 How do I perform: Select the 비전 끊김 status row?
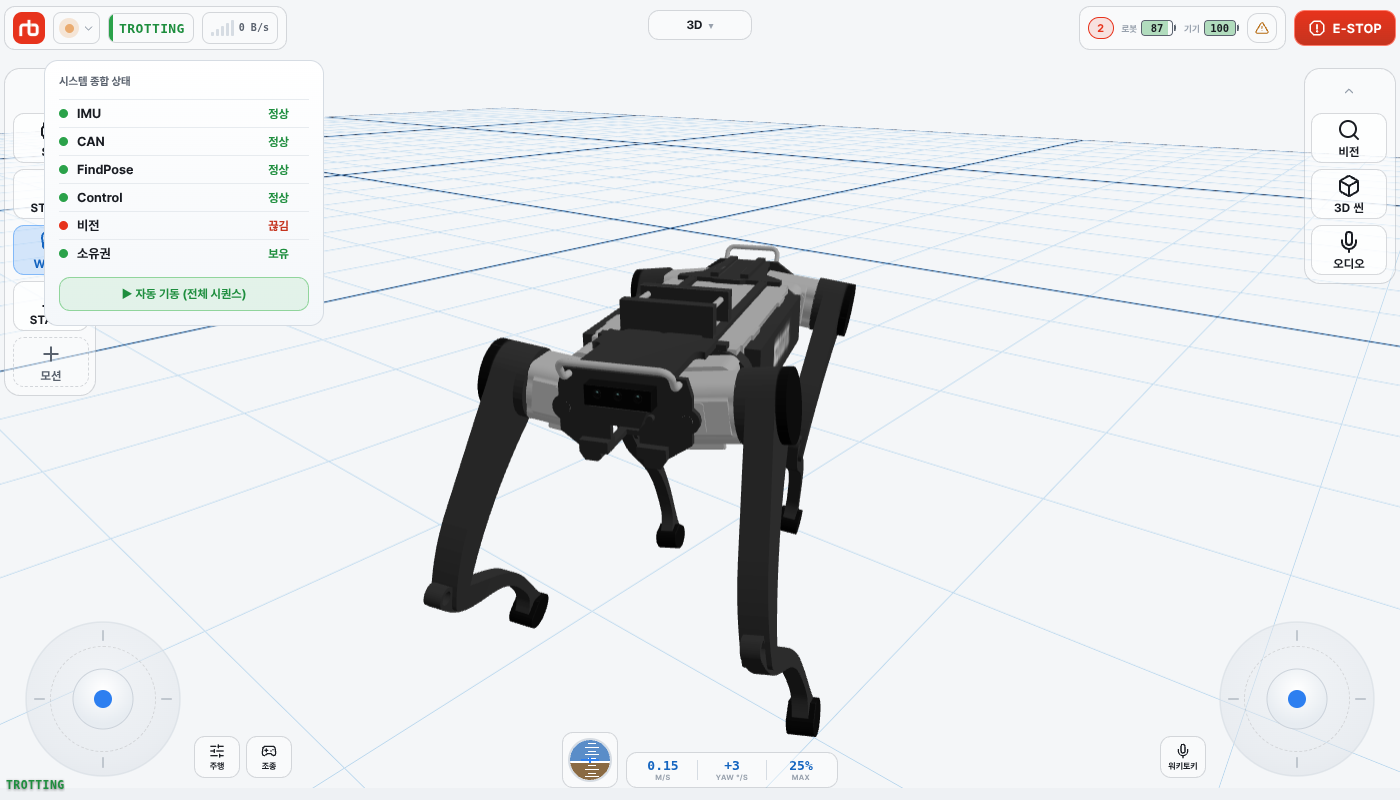(x=184, y=226)
